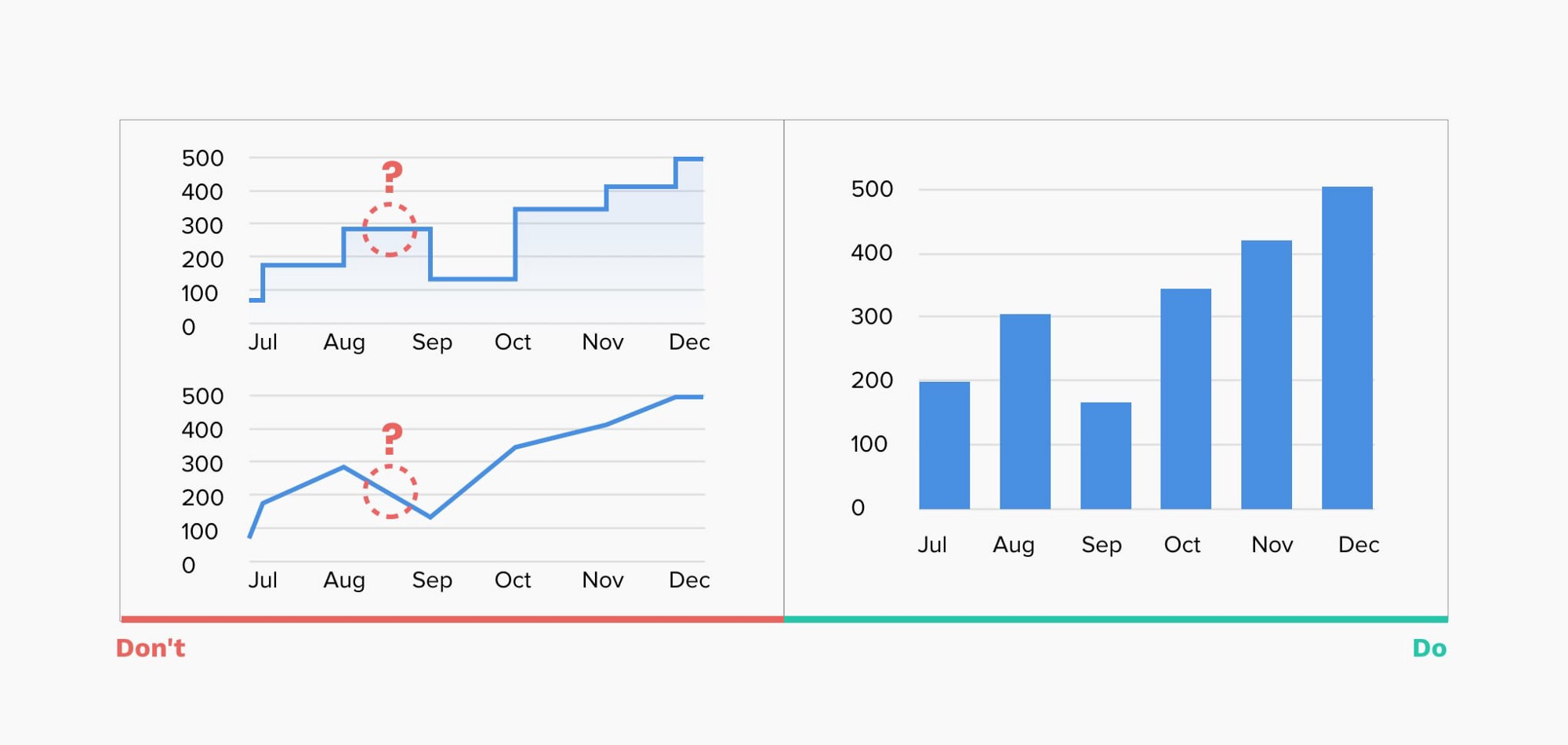Image resolution: width=1568 pixels, height=745 pixels.
Task: Click the Oct axis label under the line chart
Action: tap(513, 580)
